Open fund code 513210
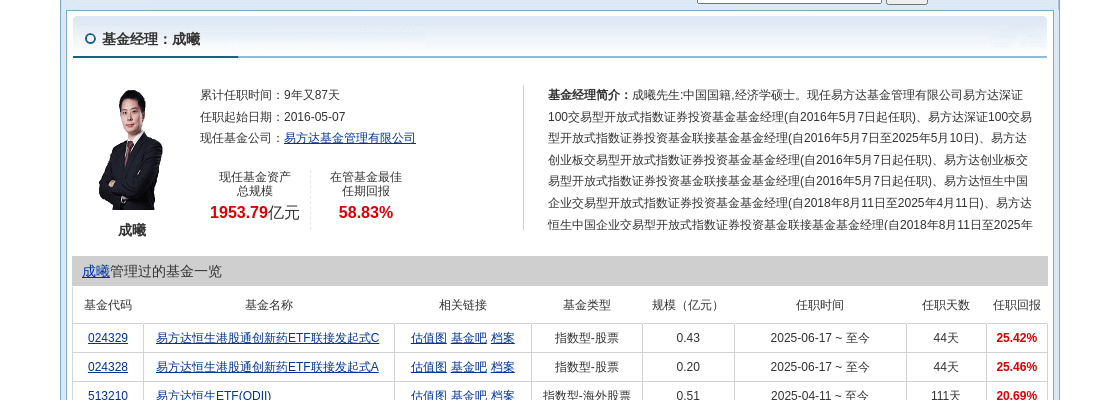The width and height of the screenshot is (1120, 400). click(x=108, y=395)
